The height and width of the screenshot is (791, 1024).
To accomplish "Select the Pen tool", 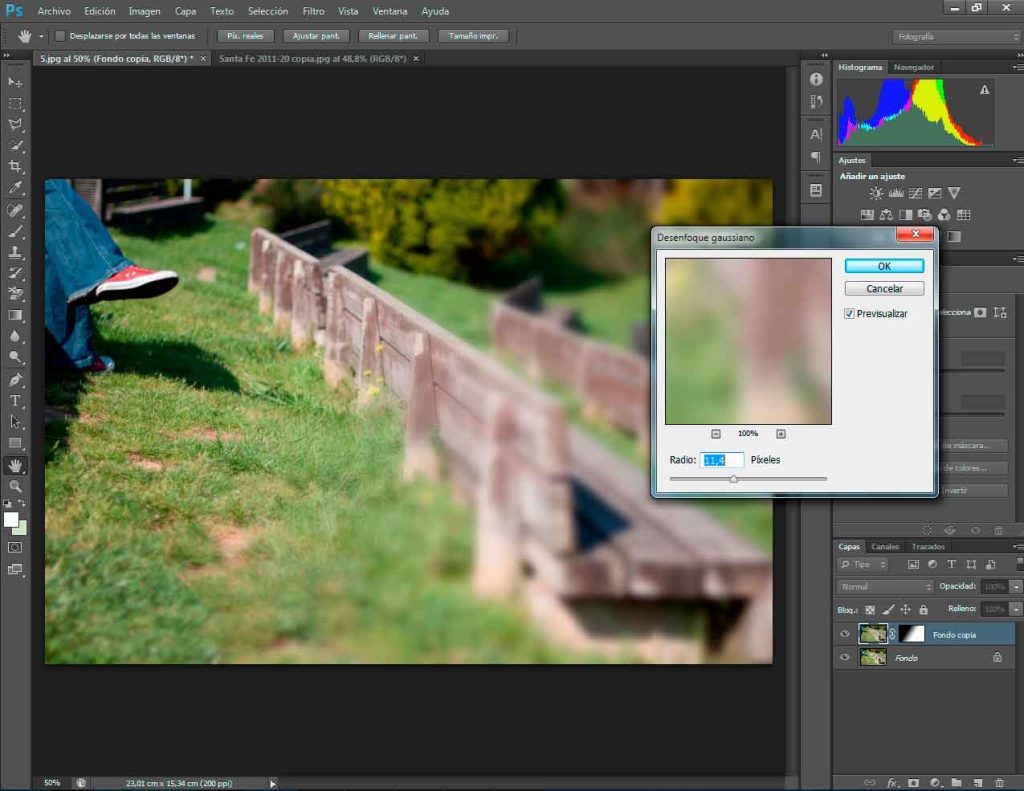I will (15, 379).
